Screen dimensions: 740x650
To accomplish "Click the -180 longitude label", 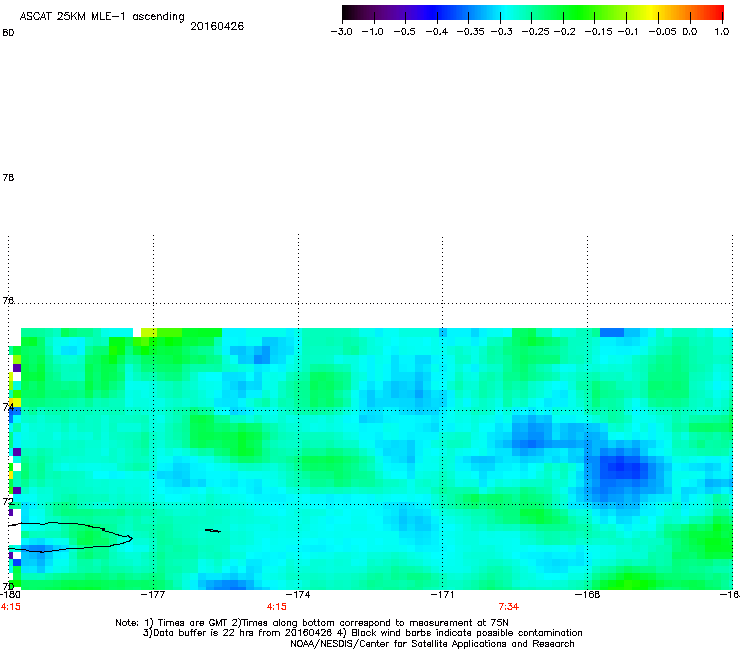I will click(x=10, y=594).
